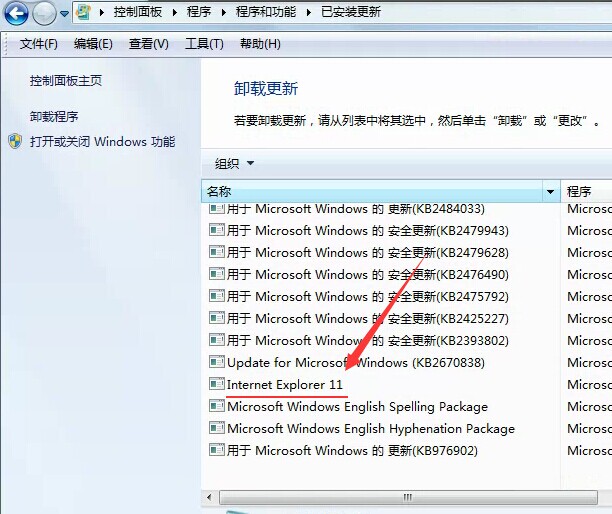Click the horizontal scrollbar thumb
Image resolution: width=612 pixels, height=514 pixels.
(x=408, y=497)
